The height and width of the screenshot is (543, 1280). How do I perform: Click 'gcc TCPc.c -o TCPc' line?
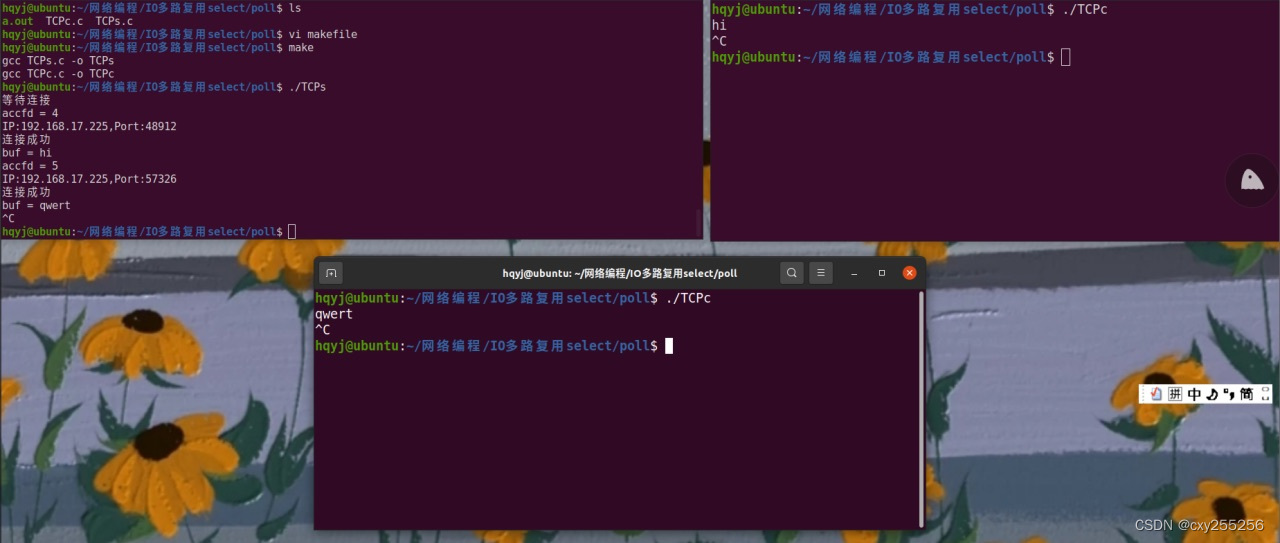pos(58,74)
